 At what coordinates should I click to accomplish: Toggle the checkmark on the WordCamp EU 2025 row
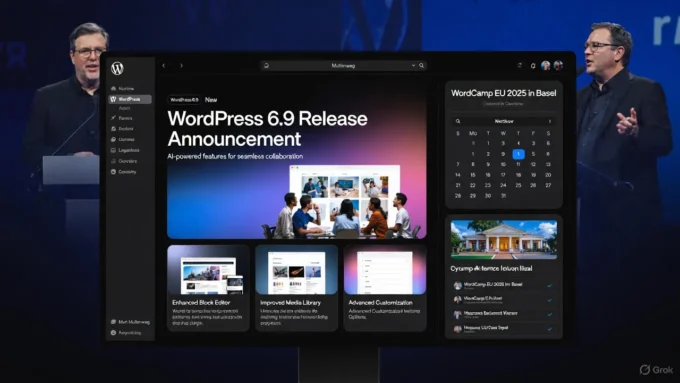[549, 286]
